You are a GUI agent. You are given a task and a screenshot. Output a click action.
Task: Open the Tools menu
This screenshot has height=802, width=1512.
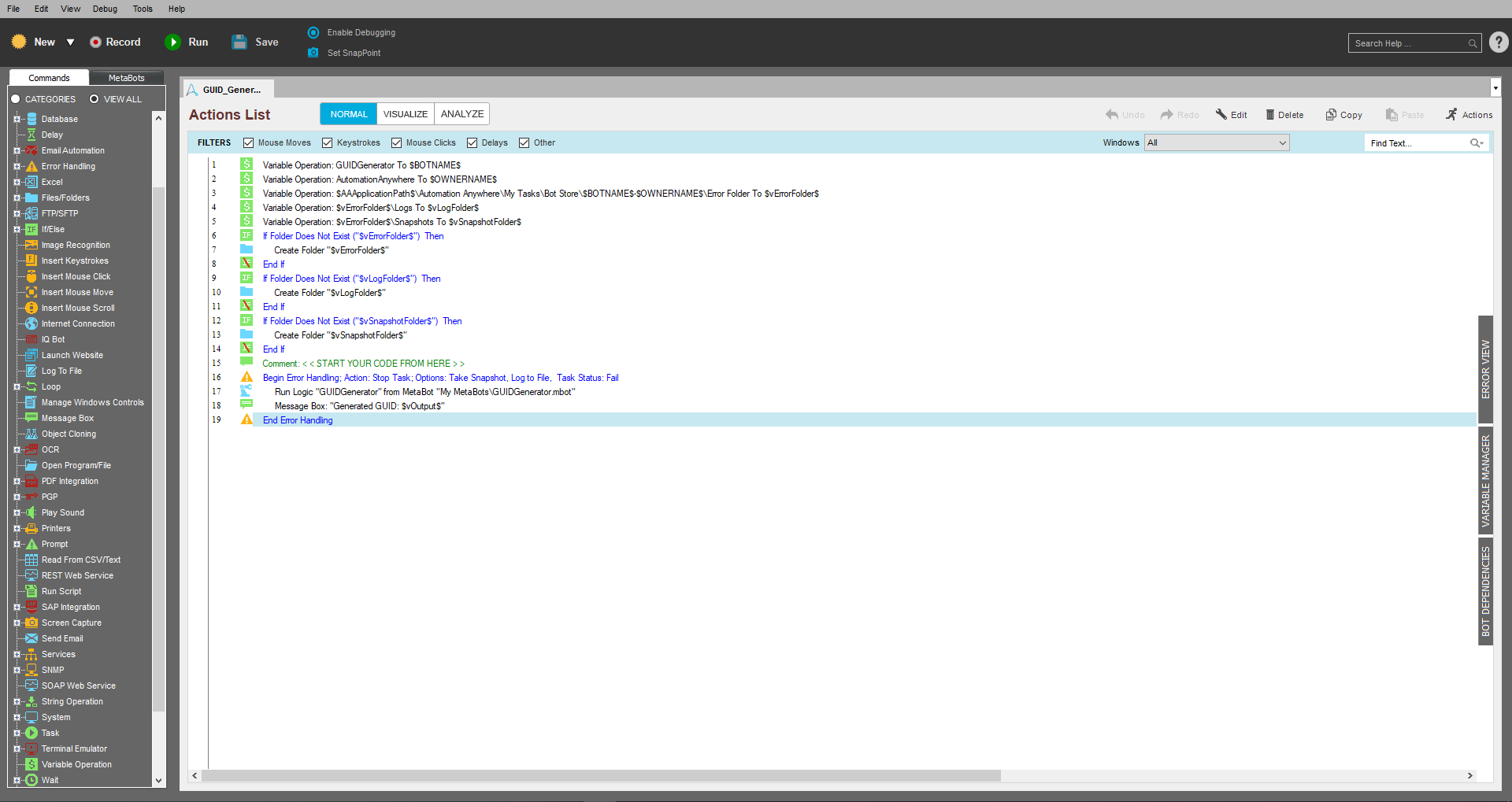tap(143, 9)
